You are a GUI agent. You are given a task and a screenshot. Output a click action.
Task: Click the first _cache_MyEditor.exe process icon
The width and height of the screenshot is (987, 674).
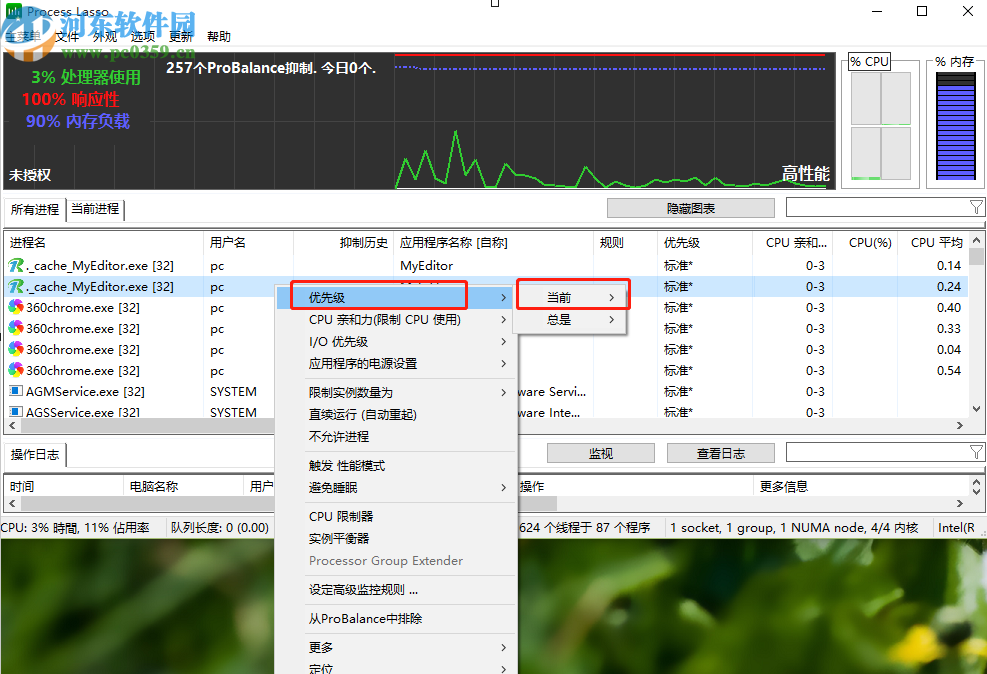pyautogui.click(x=16, y=266)
